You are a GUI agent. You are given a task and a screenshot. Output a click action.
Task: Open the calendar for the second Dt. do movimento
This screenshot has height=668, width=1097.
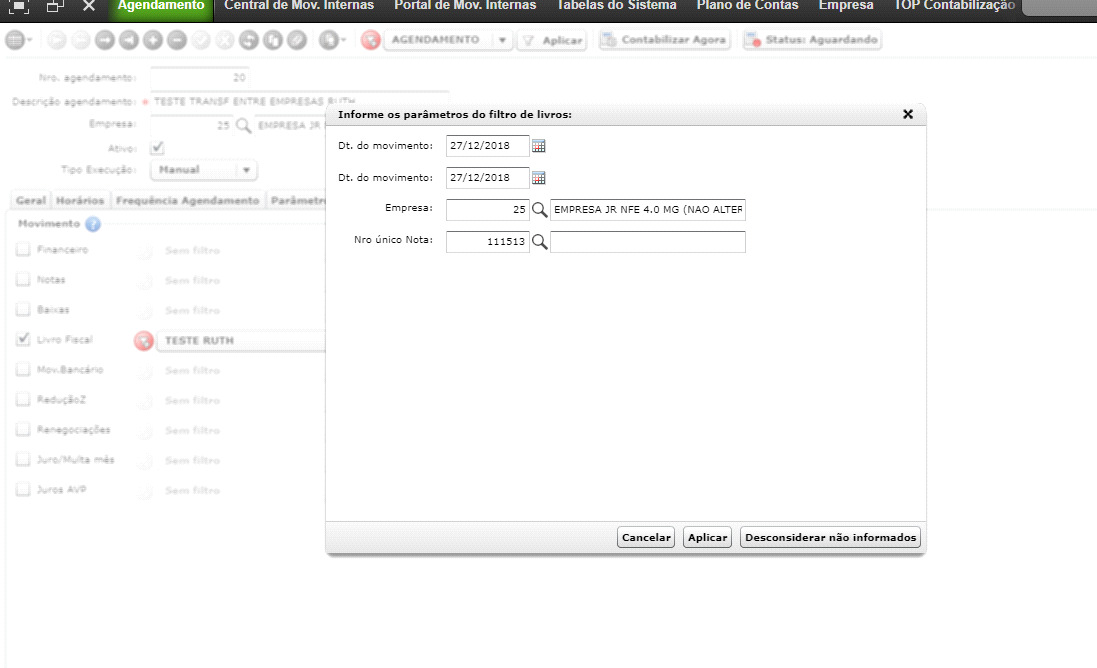point(538,178)
